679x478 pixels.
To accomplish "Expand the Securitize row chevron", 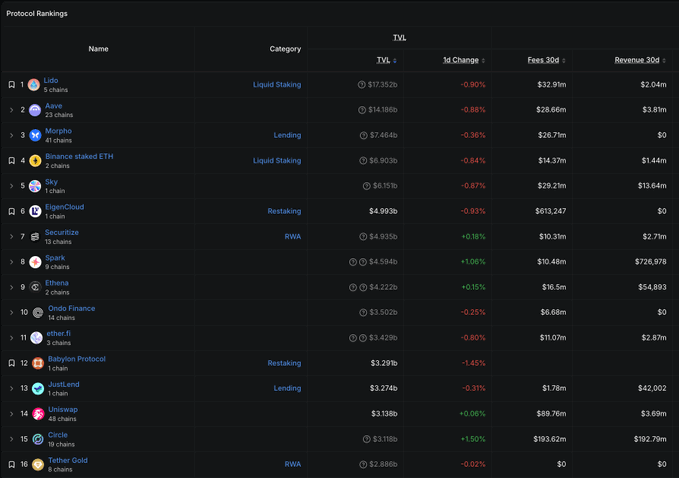I will click(x=12, y=236).
